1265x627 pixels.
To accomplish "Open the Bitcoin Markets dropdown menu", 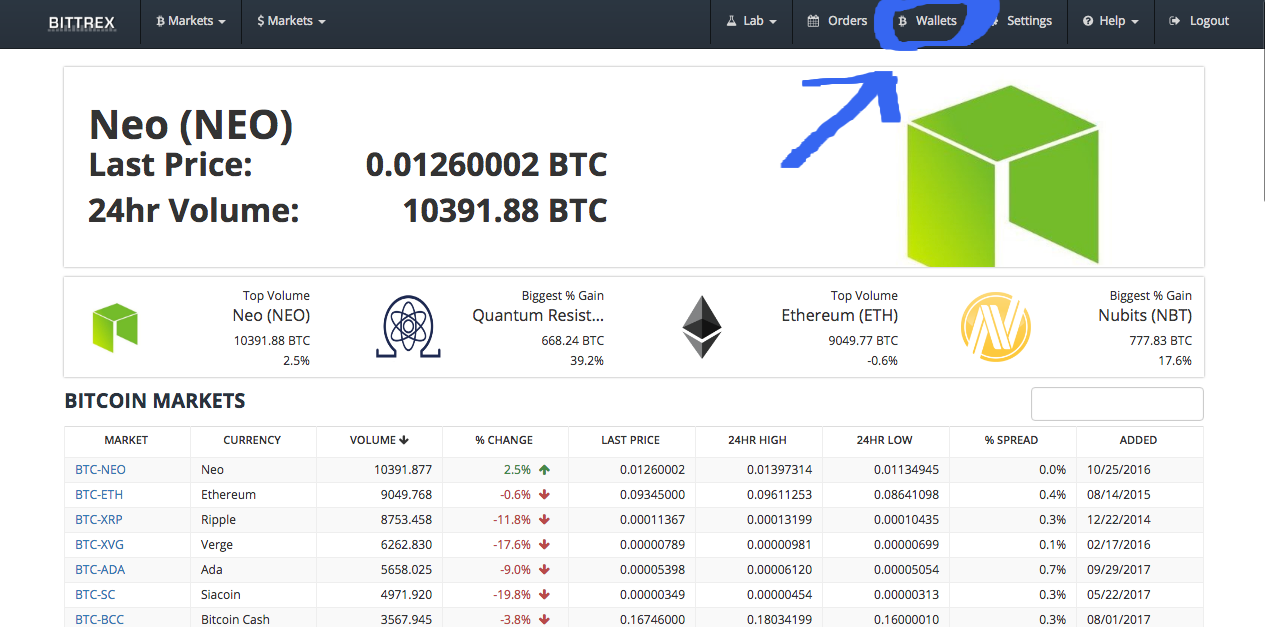I will pos(191,21).
